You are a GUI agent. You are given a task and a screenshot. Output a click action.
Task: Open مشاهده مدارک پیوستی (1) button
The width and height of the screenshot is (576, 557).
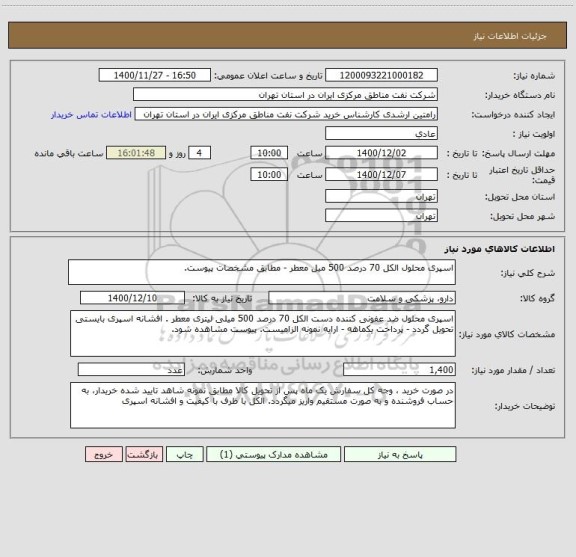274,454
